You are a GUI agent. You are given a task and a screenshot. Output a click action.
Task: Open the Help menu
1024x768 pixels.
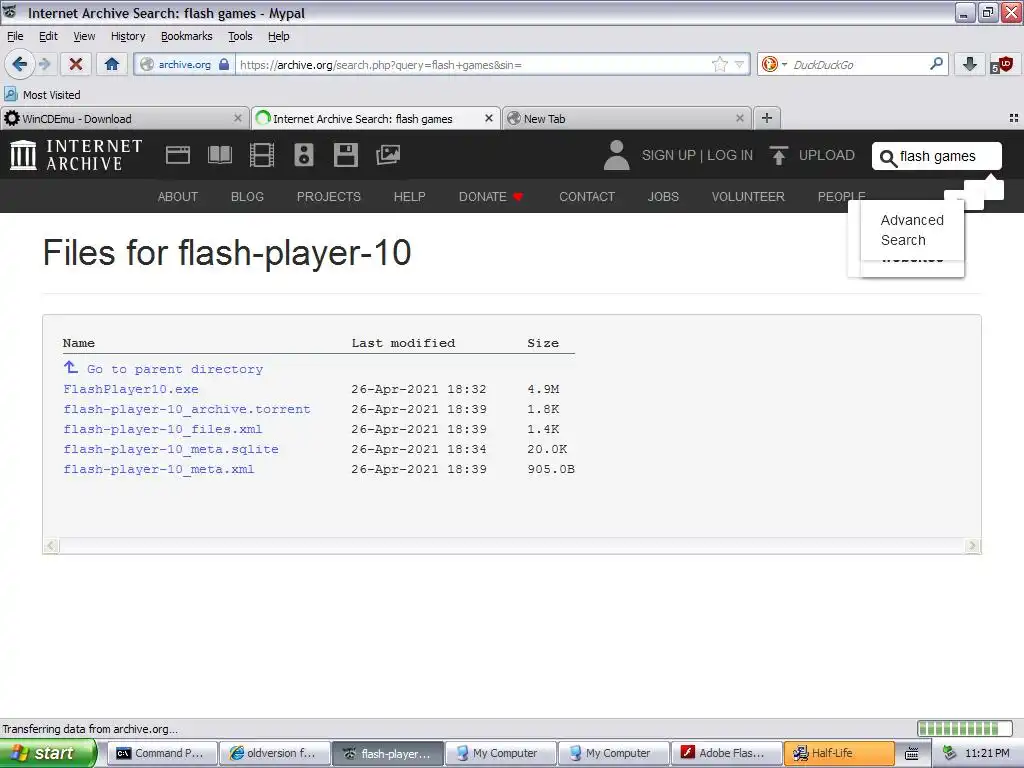(x=278, y=36)
